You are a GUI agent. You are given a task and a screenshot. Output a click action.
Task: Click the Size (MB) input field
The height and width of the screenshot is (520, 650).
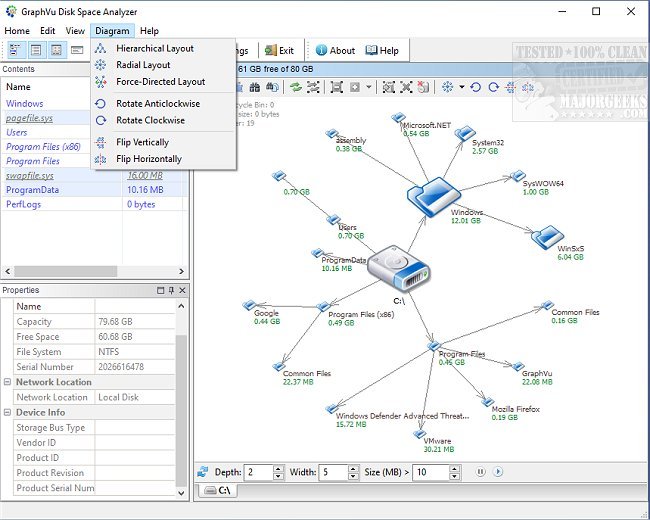[x=432, y=472]
